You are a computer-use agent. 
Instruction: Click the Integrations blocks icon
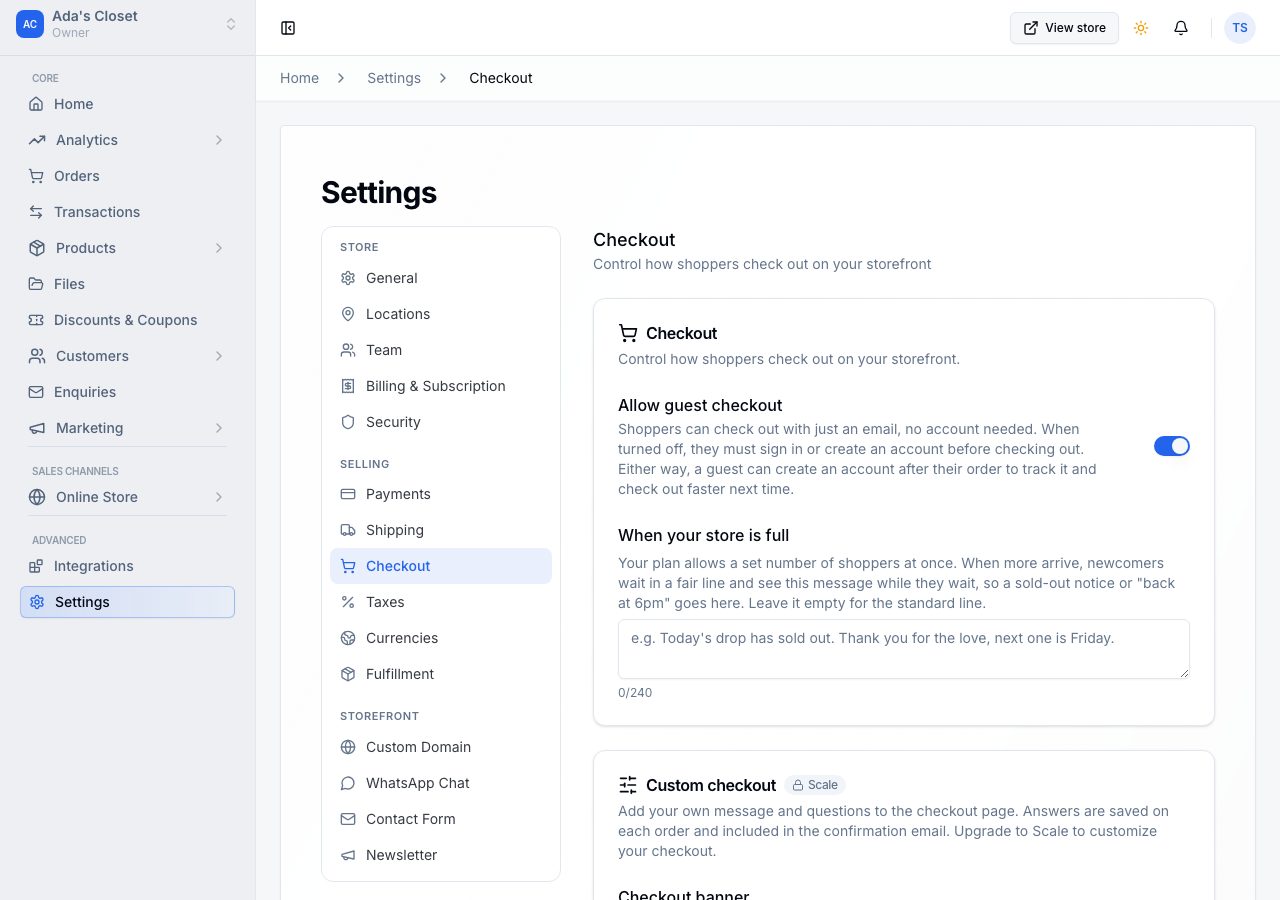tap(36, 566)
